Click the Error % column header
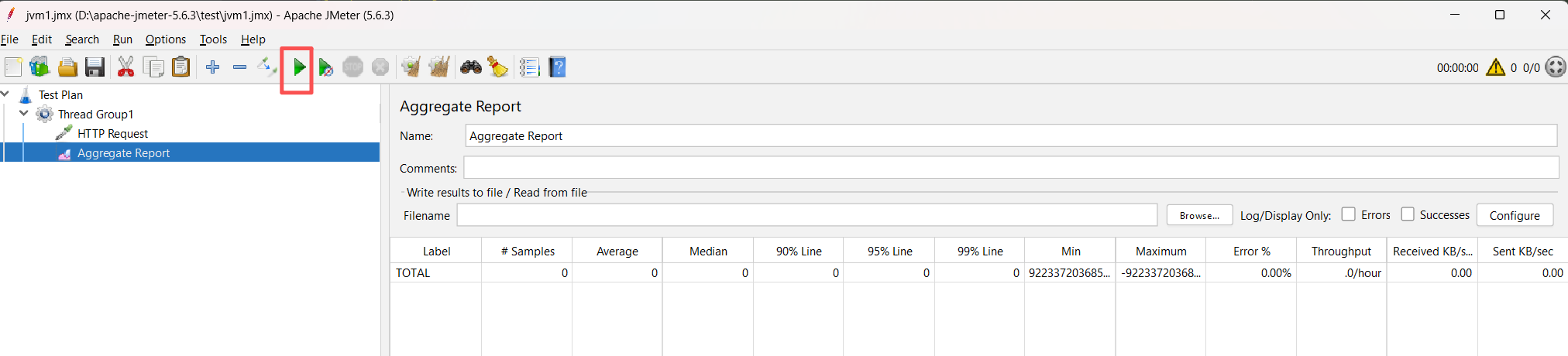1568x356 pixels. tap(1252, 251)
